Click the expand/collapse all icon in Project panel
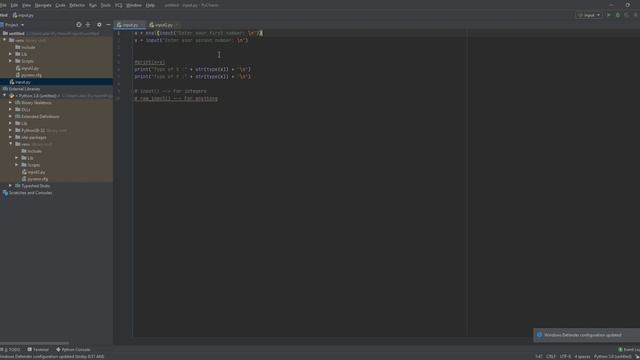Viewport: 640px width, 360px height. [88, 25]
